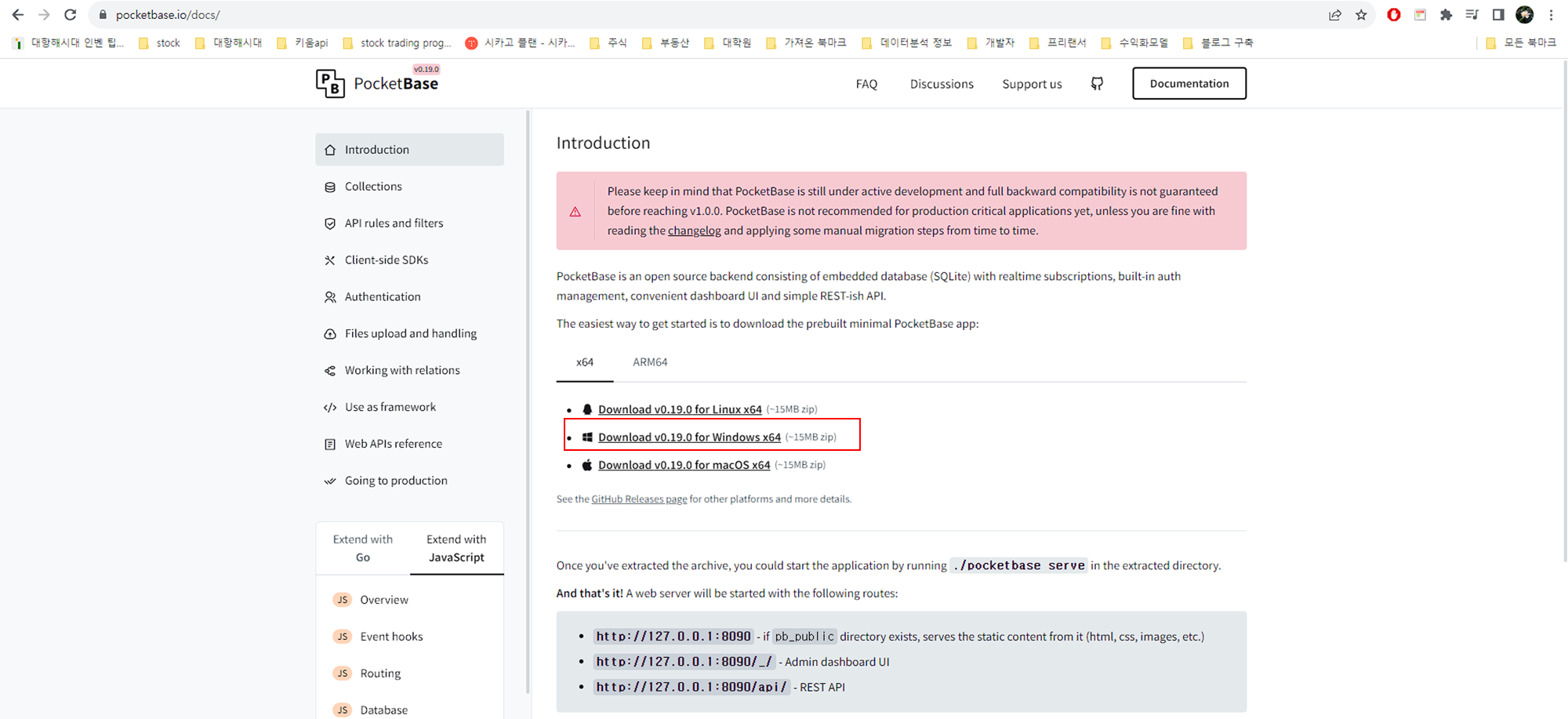Open Going to production page
This screenshot has width=1568, height=719.
pos(409,481)
